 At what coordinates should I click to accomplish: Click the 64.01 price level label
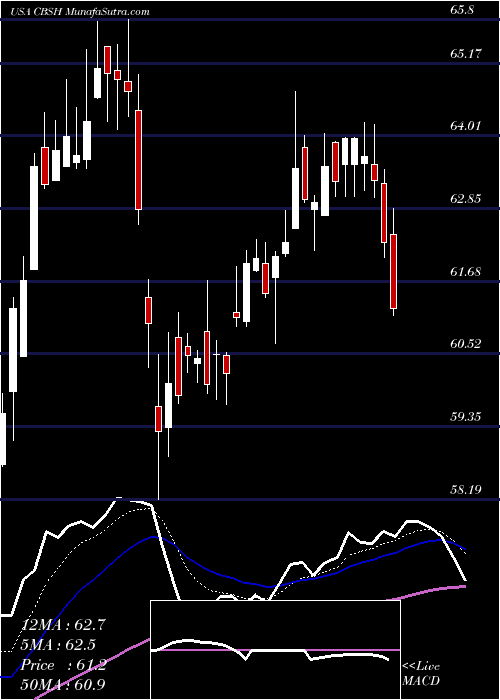click(466, 126)
